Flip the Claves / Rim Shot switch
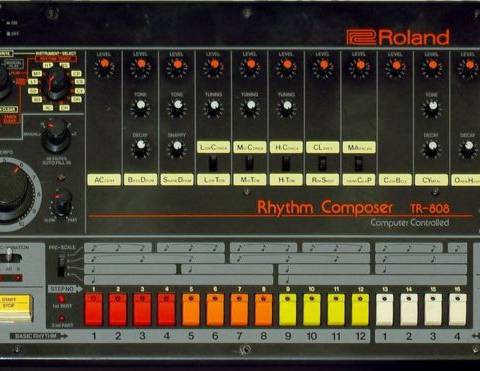This screenshot has height=371, width=480. point(322,163)
